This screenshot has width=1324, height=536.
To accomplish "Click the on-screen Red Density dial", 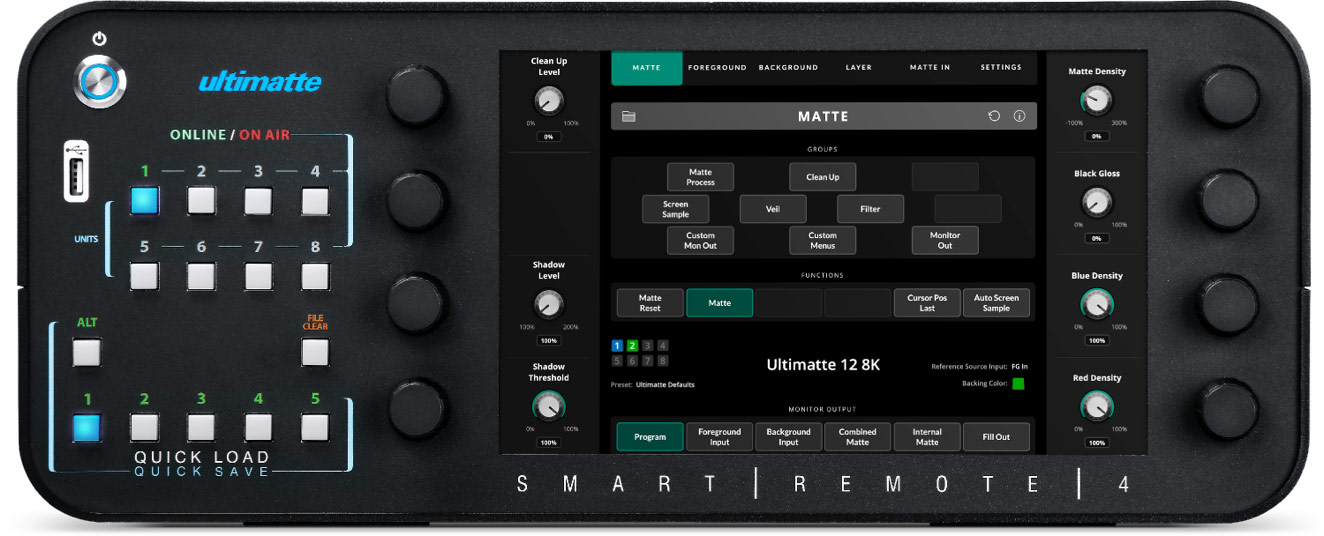I will (1097, 405).
